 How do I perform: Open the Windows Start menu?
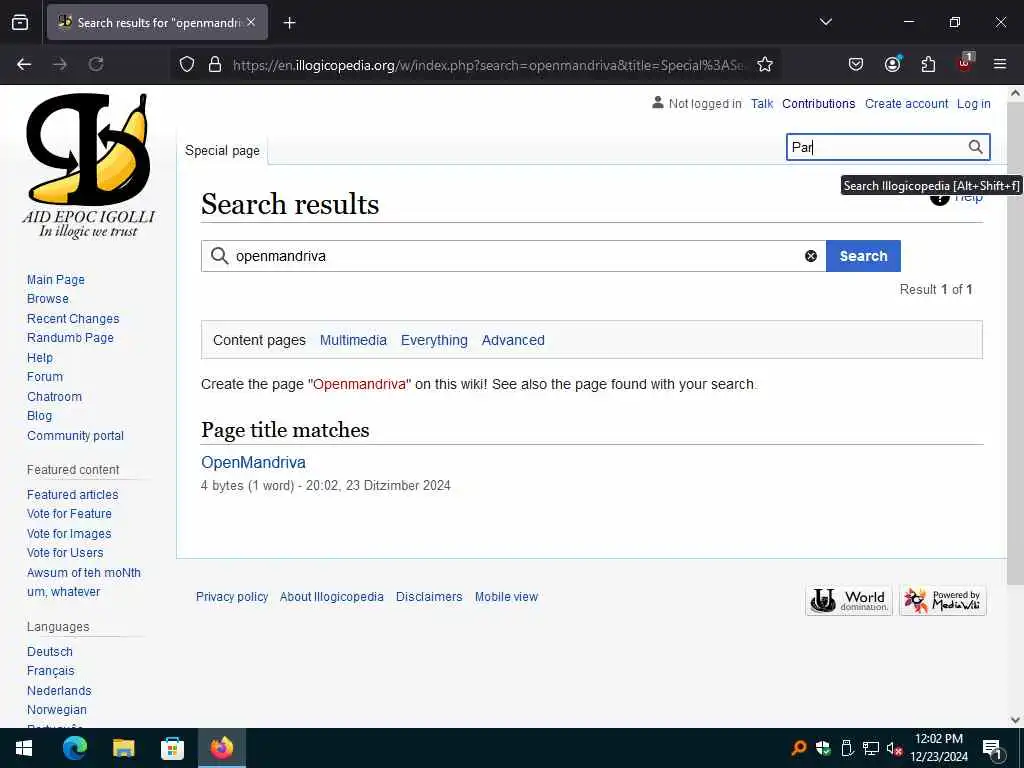pos(24,748)
